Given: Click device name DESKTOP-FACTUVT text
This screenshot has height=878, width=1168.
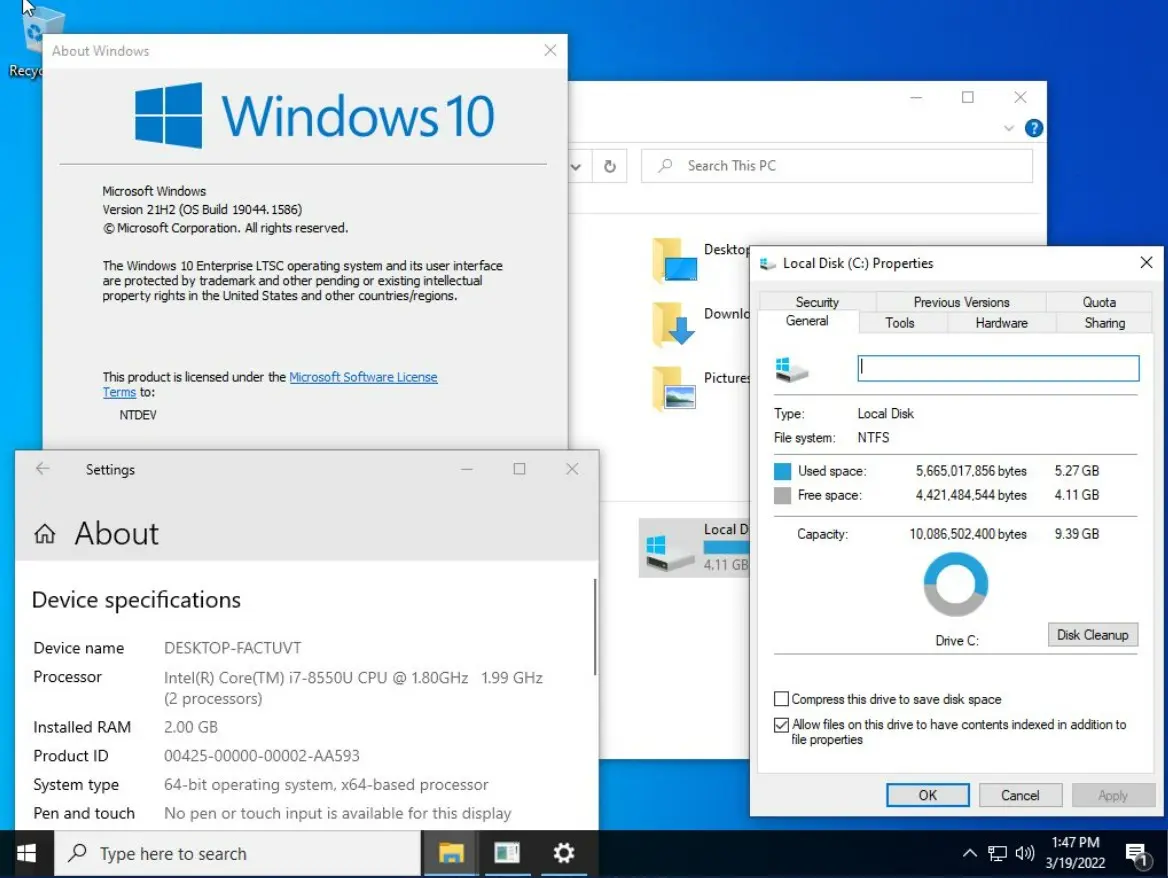Looking at the screenshot, I should [x=232, y=648].
